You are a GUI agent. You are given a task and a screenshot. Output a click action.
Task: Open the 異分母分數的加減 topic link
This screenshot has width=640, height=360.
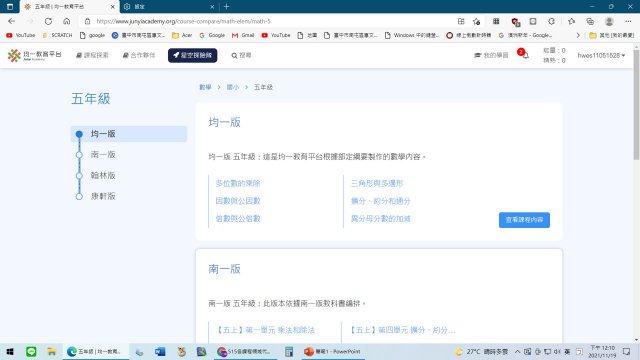[x=380, y=218]
